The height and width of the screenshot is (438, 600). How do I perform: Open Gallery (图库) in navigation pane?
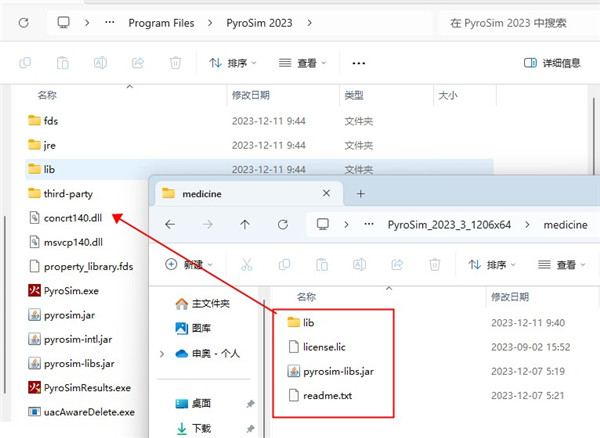[193, 328]
